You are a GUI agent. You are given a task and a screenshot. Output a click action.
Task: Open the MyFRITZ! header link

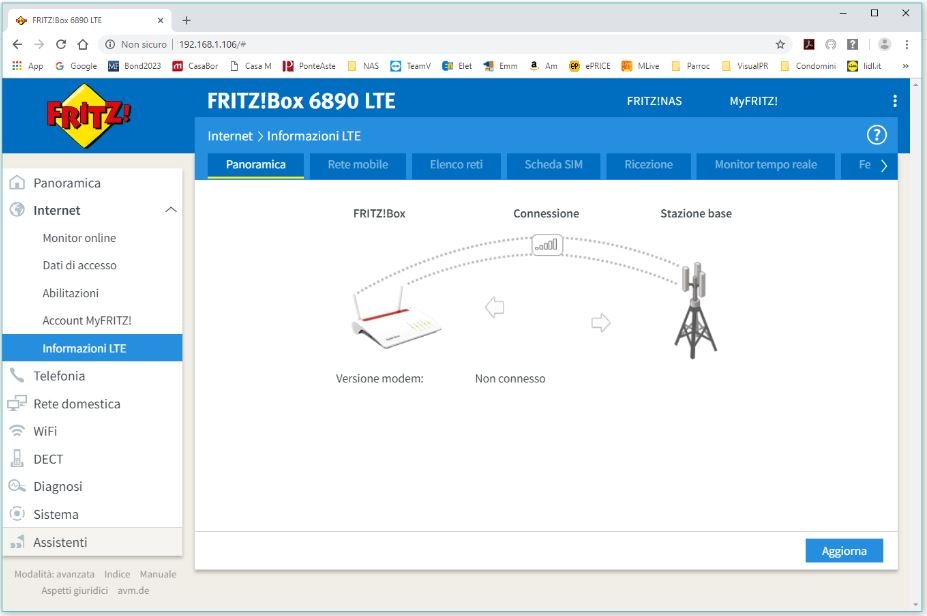pyautogui.click(x=753, y=101)
